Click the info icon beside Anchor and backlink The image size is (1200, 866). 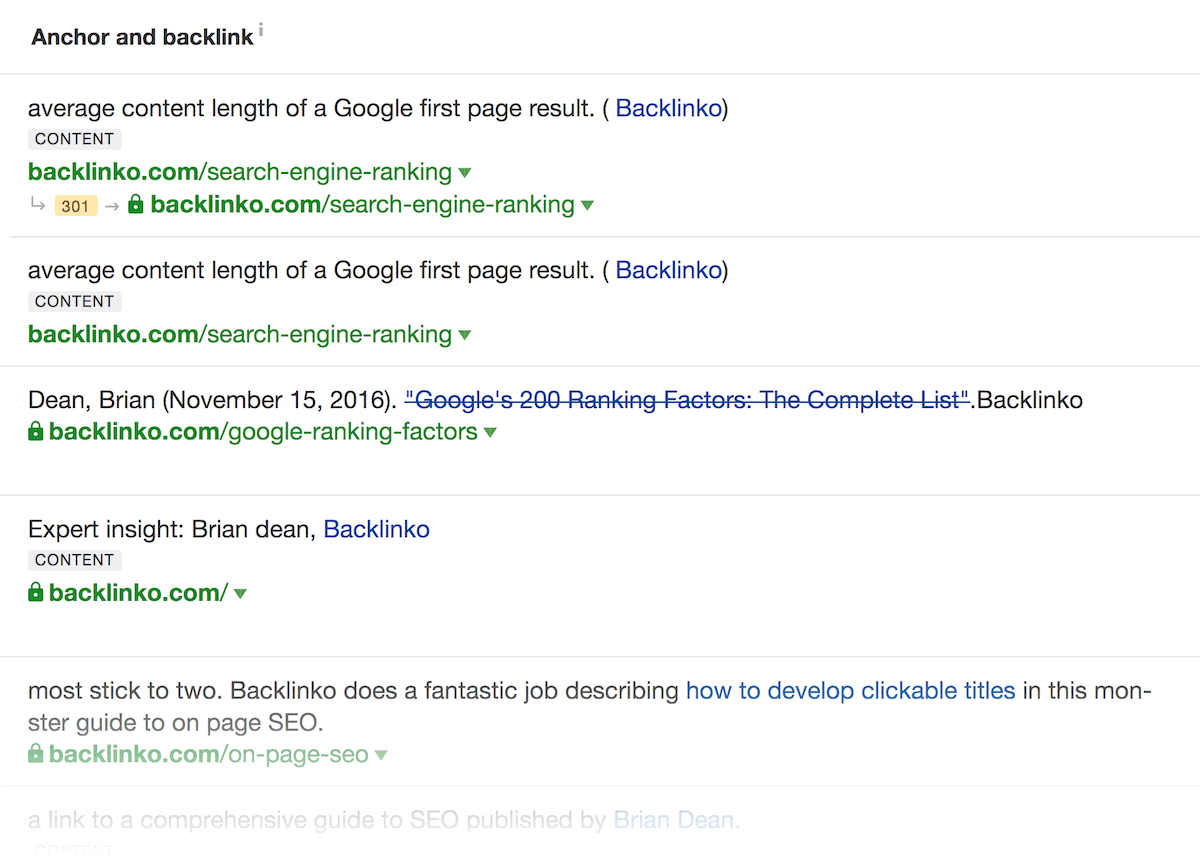pyautogui.click(x=261, y=30)
